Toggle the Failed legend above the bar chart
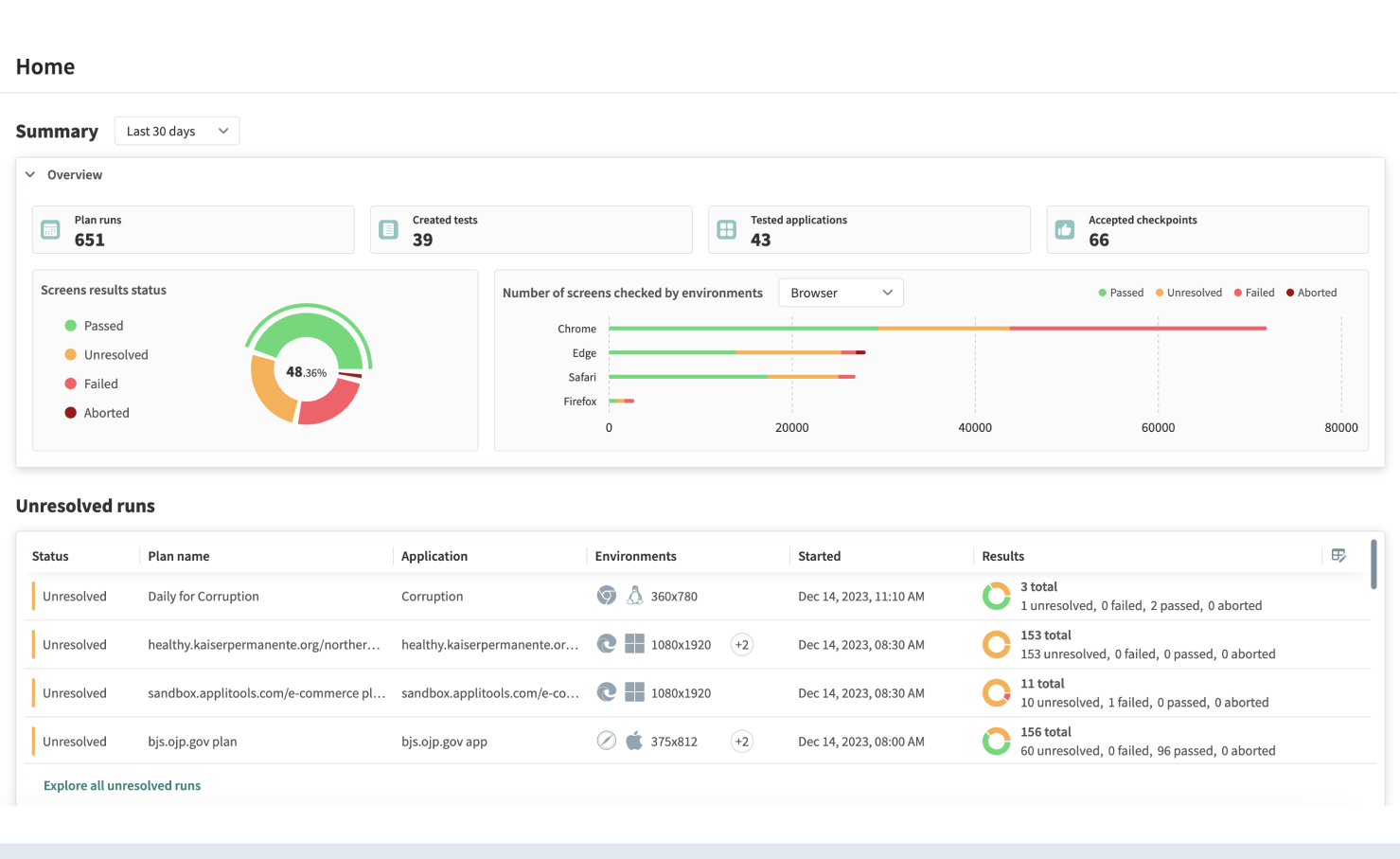The image size is (1400, 859). [1253, 292]
